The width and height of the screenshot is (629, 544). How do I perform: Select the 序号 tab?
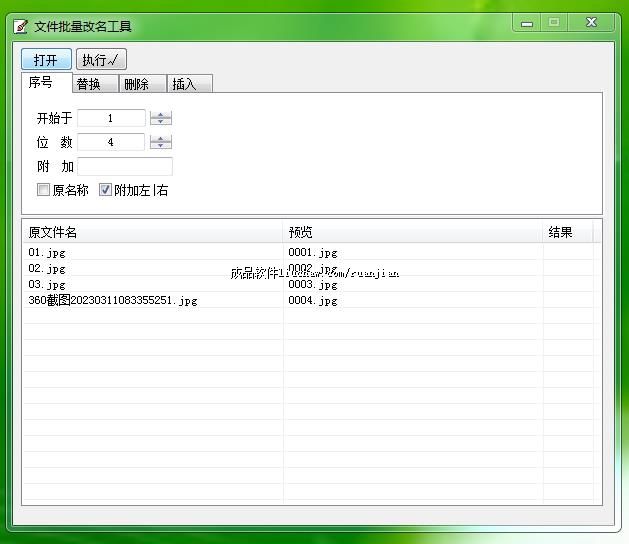(41, 83)
